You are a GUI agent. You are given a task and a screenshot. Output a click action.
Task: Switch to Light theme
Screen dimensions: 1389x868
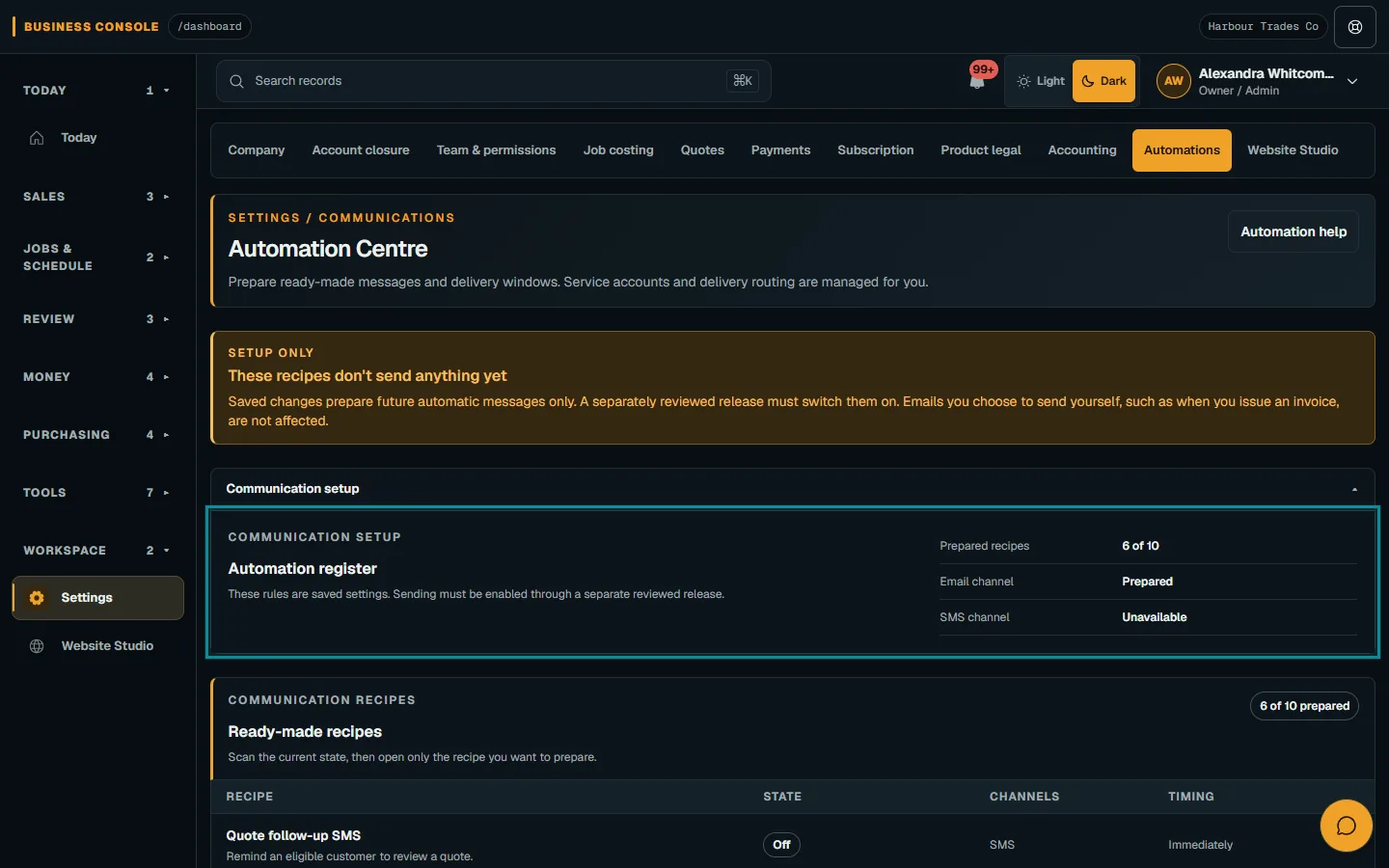(x=1041, y=81)
